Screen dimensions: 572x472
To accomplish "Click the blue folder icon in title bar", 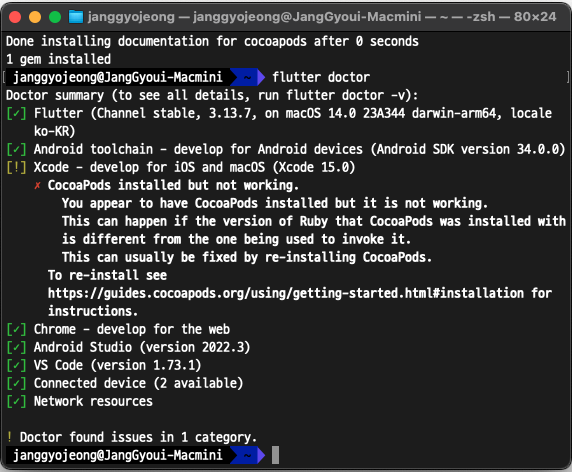I will click(x=76, y=17).
